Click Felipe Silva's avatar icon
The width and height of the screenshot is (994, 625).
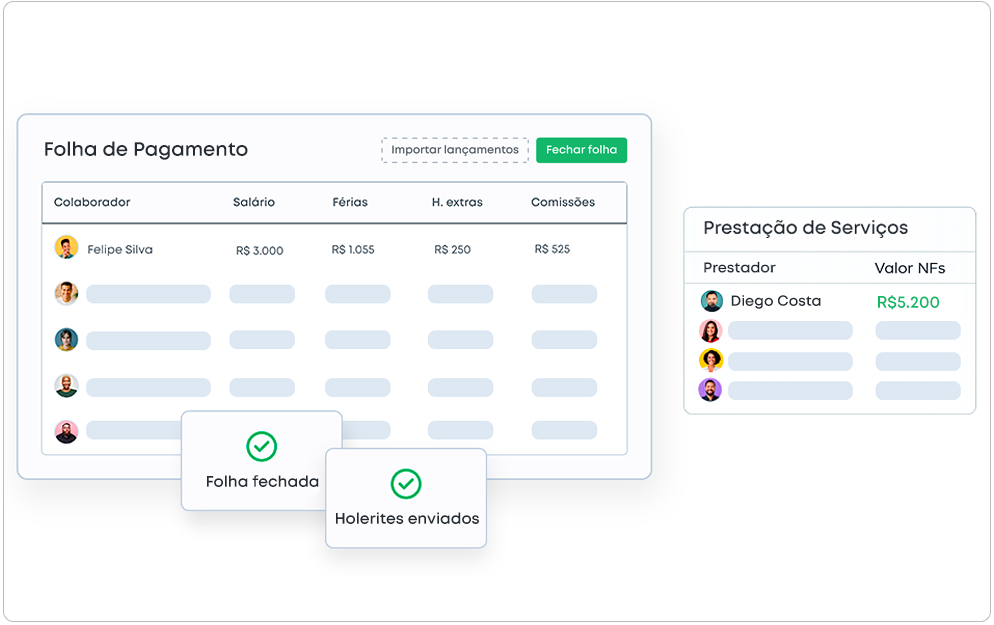pos(66,248)
